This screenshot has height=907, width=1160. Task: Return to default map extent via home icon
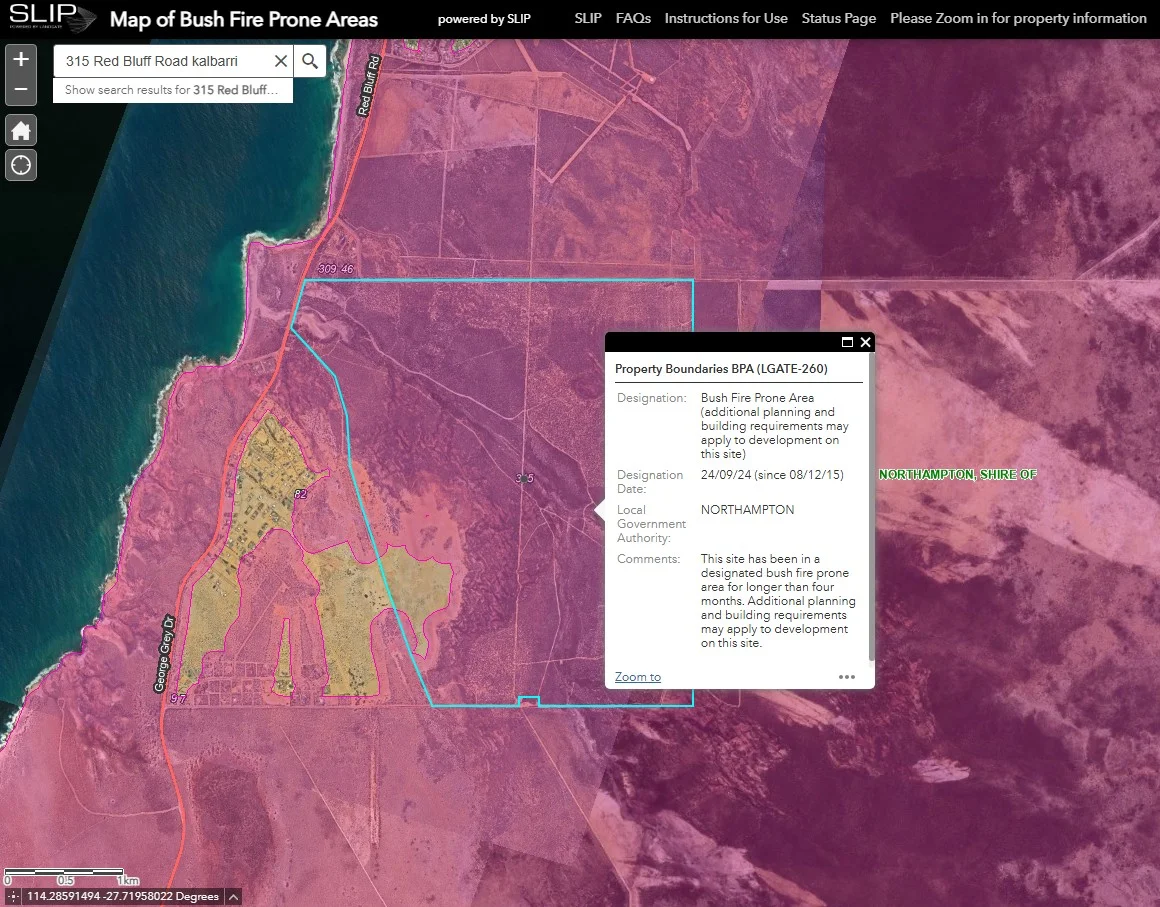[x=20, y=130]
